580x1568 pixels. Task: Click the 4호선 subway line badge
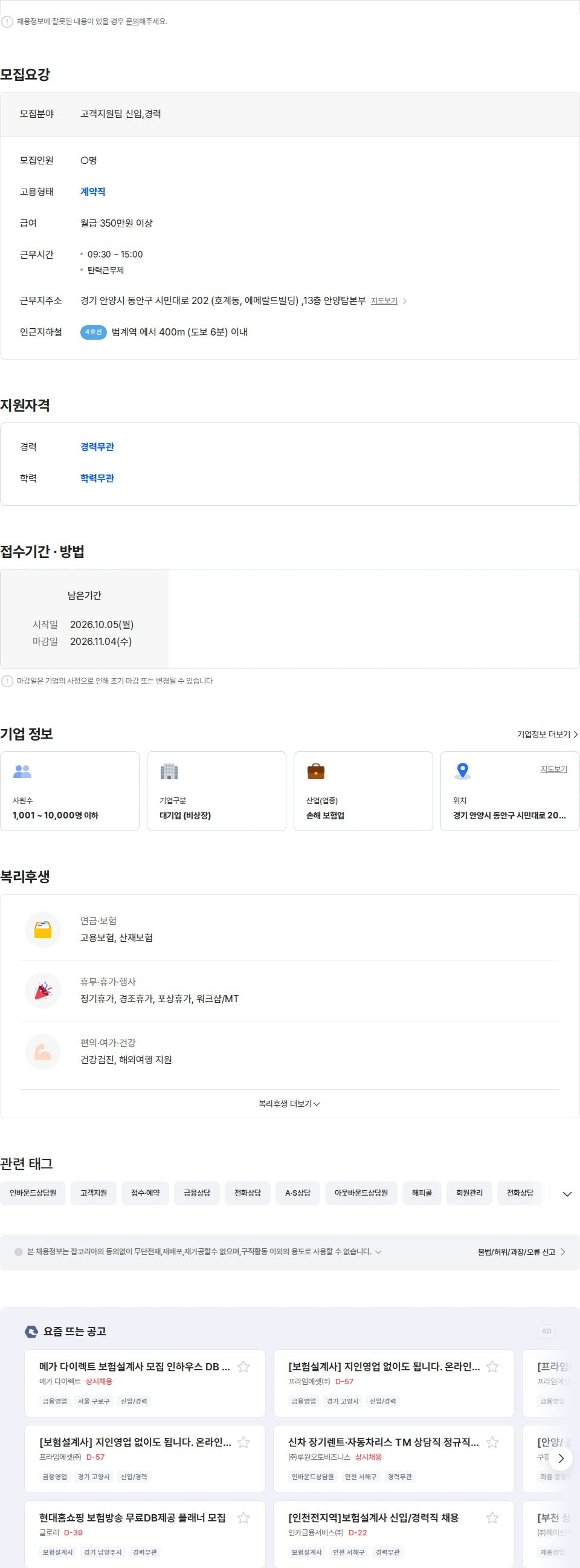[x=93, y=332]
